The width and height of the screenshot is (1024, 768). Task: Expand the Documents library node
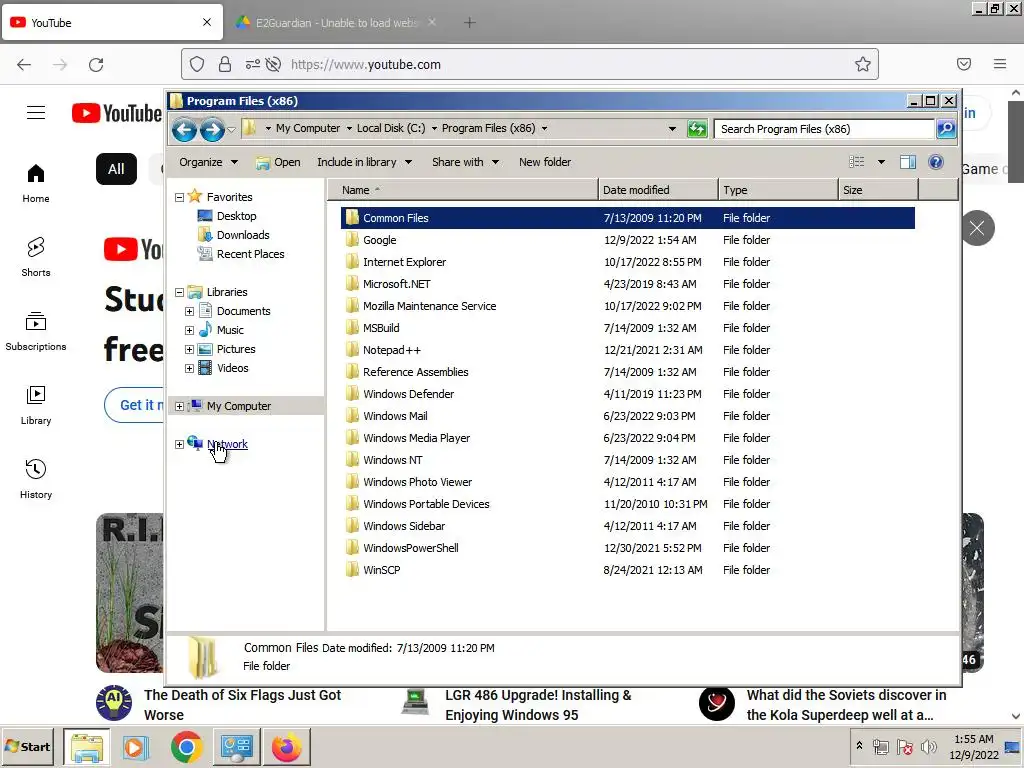[189, 311]
